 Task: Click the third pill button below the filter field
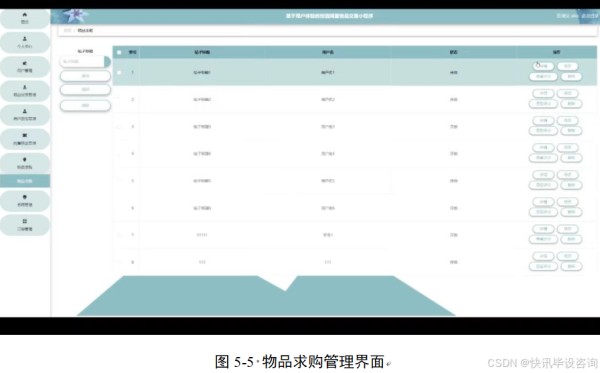(x=85, y=106)
